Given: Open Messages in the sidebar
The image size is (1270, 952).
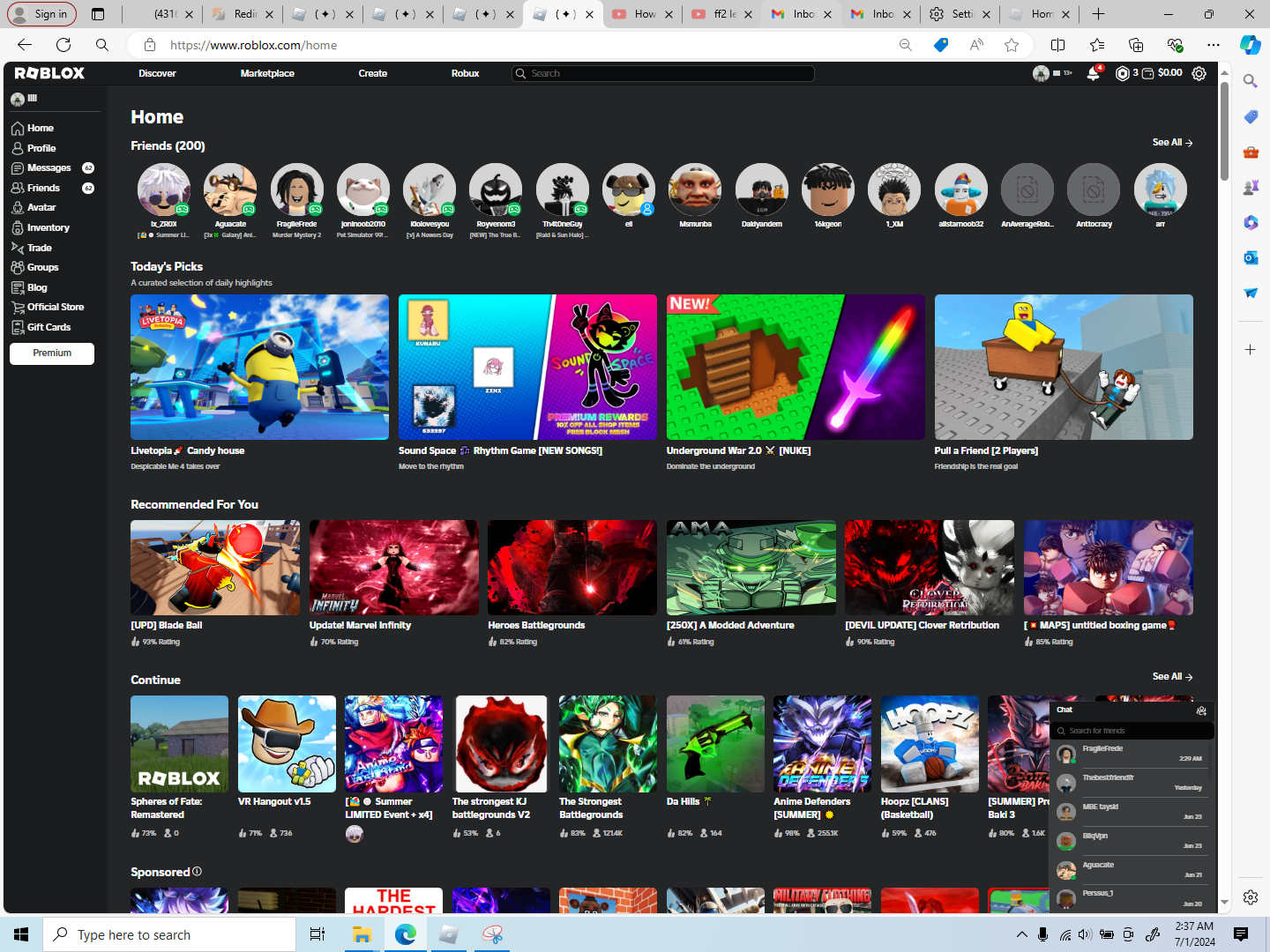Looking at the screenshot, I should 49,167.
